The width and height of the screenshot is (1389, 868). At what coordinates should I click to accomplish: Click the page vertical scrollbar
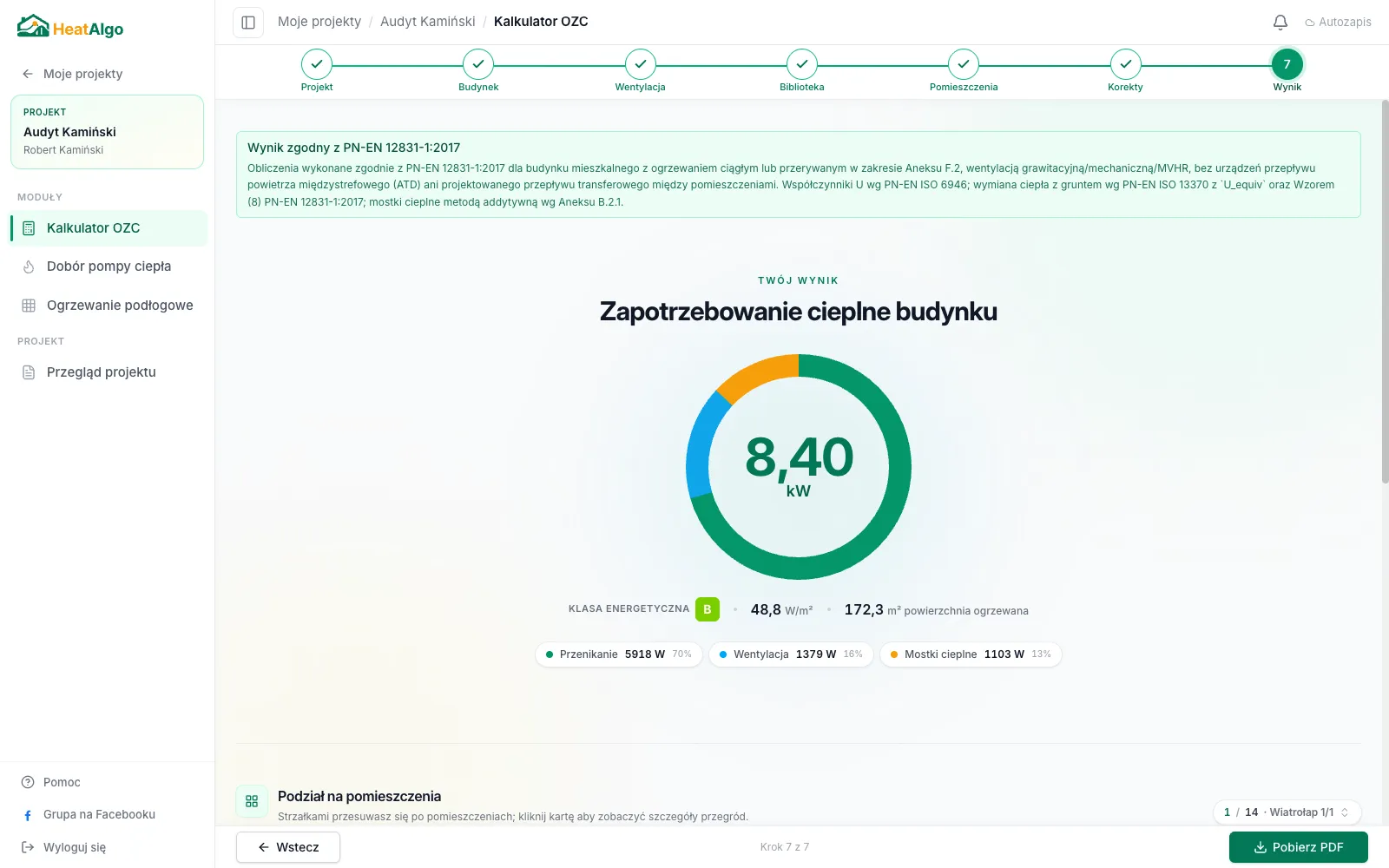pos(1385,292)
